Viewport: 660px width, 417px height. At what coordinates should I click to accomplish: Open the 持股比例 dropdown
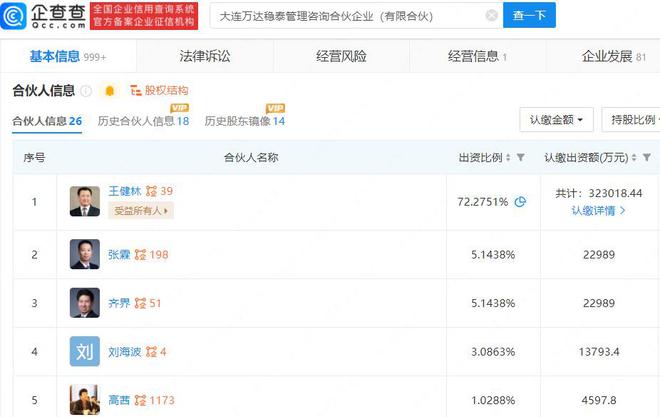(x=631, y=120)
